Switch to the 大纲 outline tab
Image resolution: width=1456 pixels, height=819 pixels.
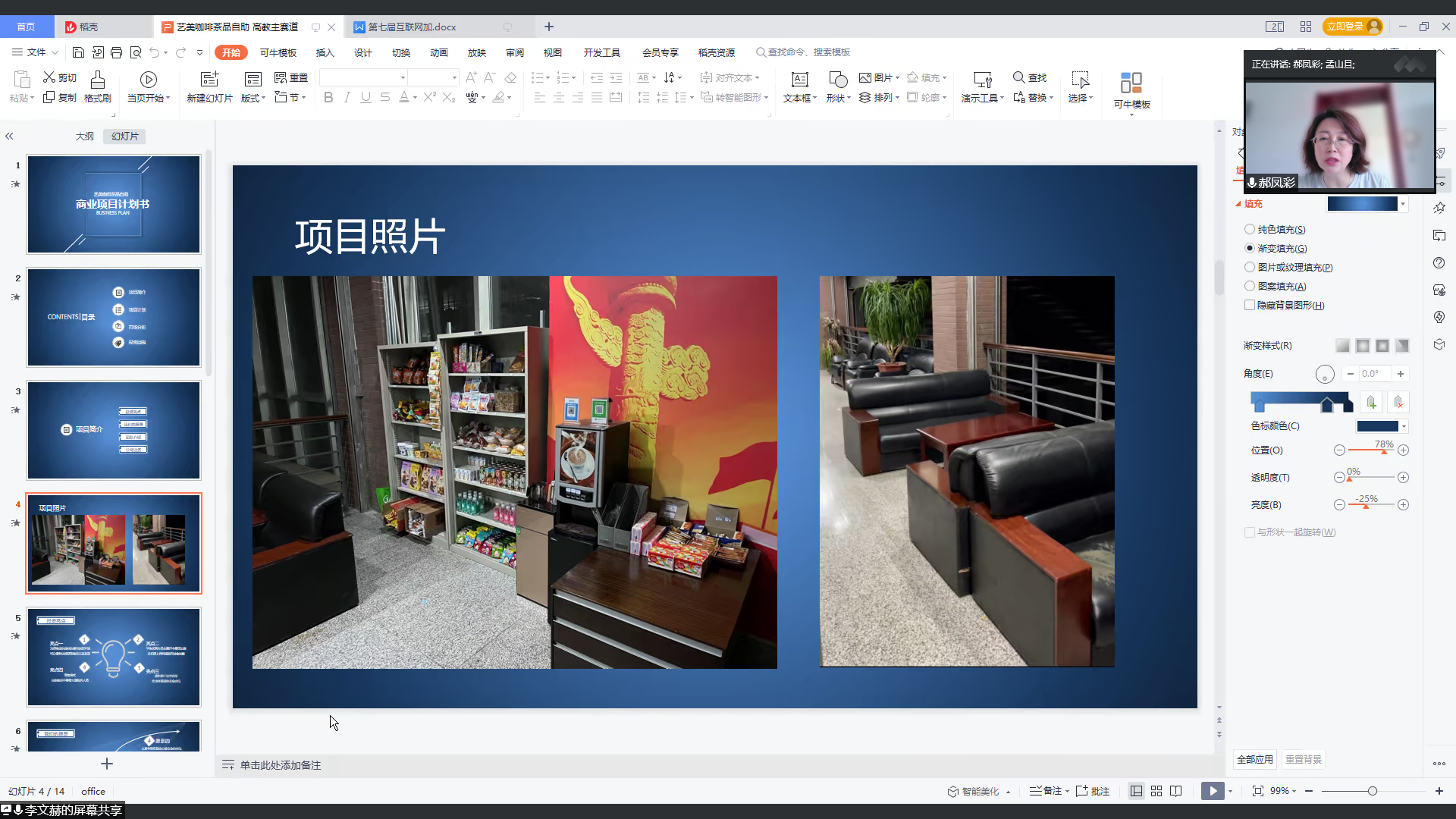coord(84,136)
